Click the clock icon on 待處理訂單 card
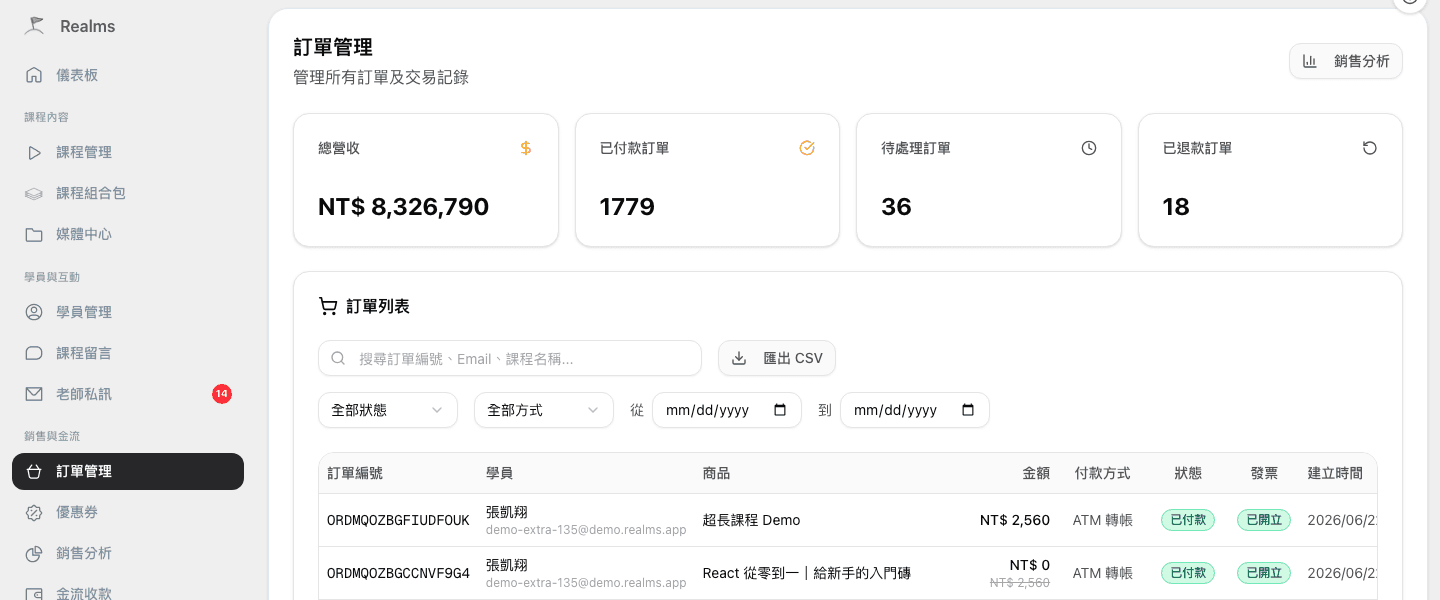 pyautogui.click(x=1089, y=148)
